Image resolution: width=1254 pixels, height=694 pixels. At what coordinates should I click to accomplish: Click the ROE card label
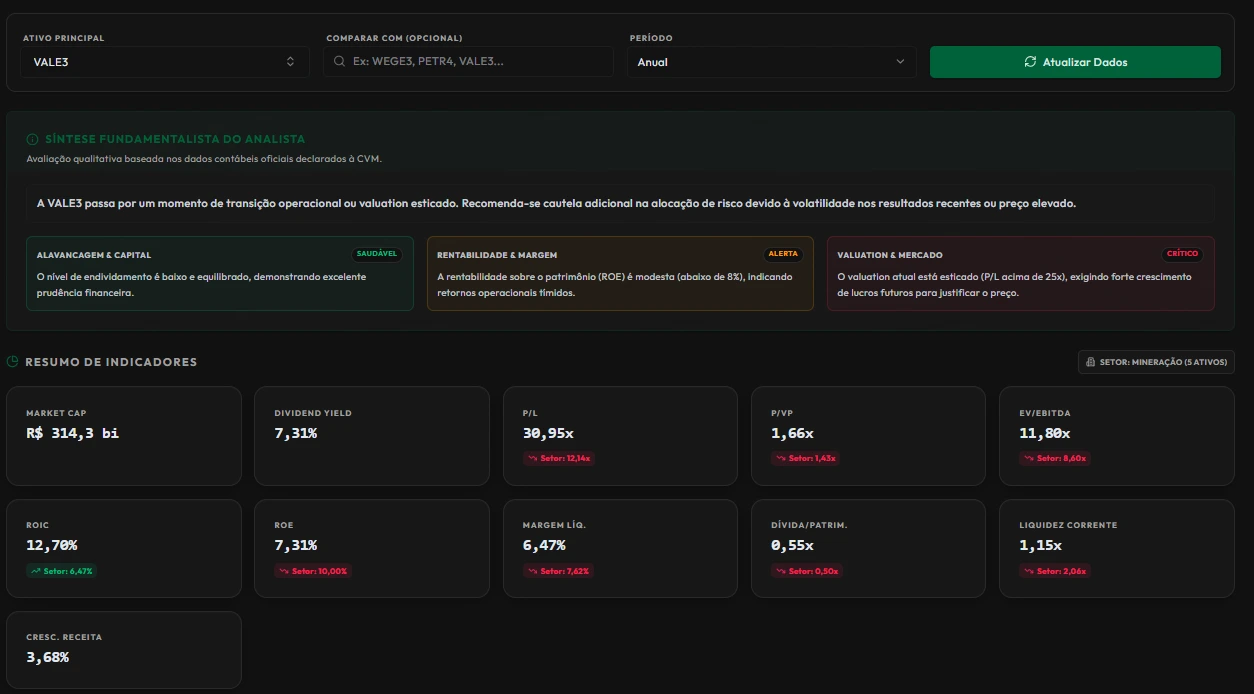pyautogui.click(x=284, y=525)
